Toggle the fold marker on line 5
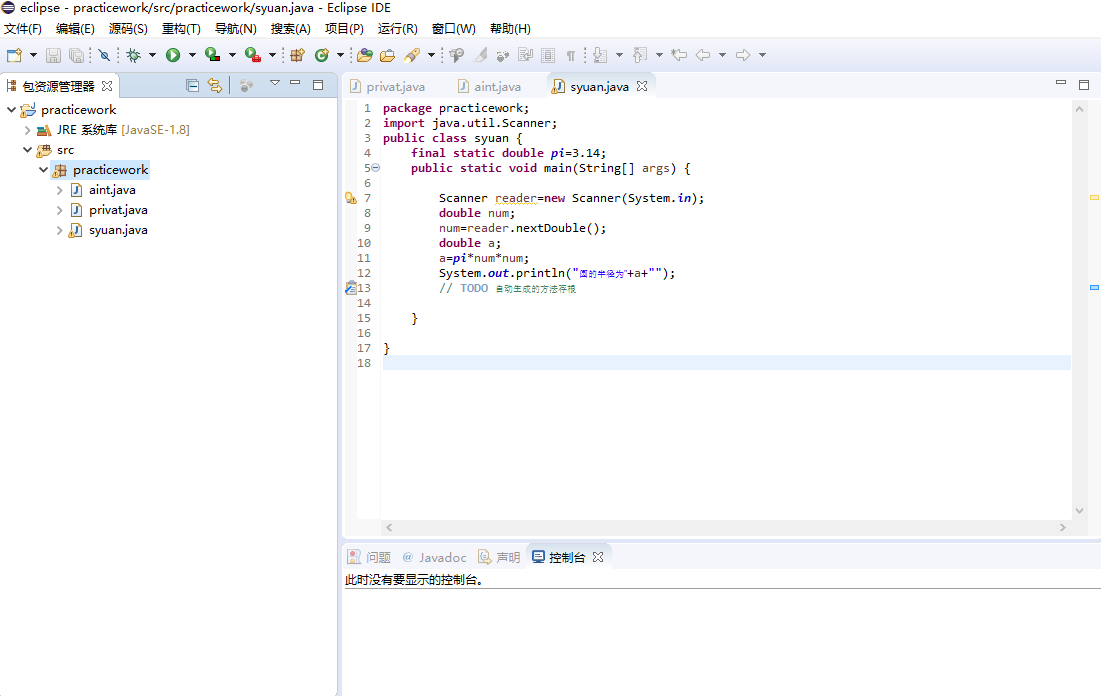Image resolution: width=1101 pixels, height=696 pixels. click(376, 168)
